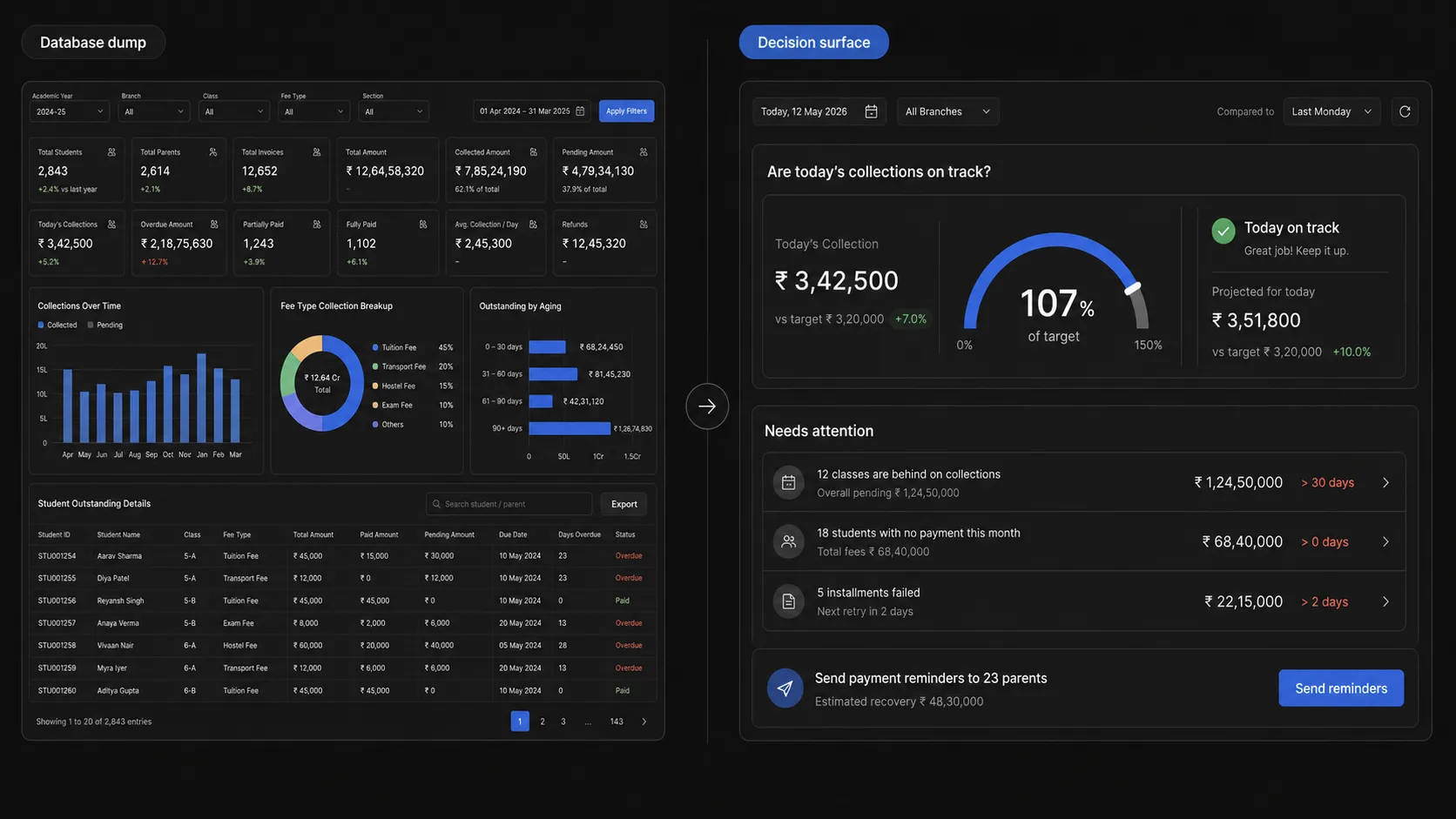Click the date range calendar icon in filters
Image resolution: width=1456 pixels, height=819 pixels.
click(580, 111)
